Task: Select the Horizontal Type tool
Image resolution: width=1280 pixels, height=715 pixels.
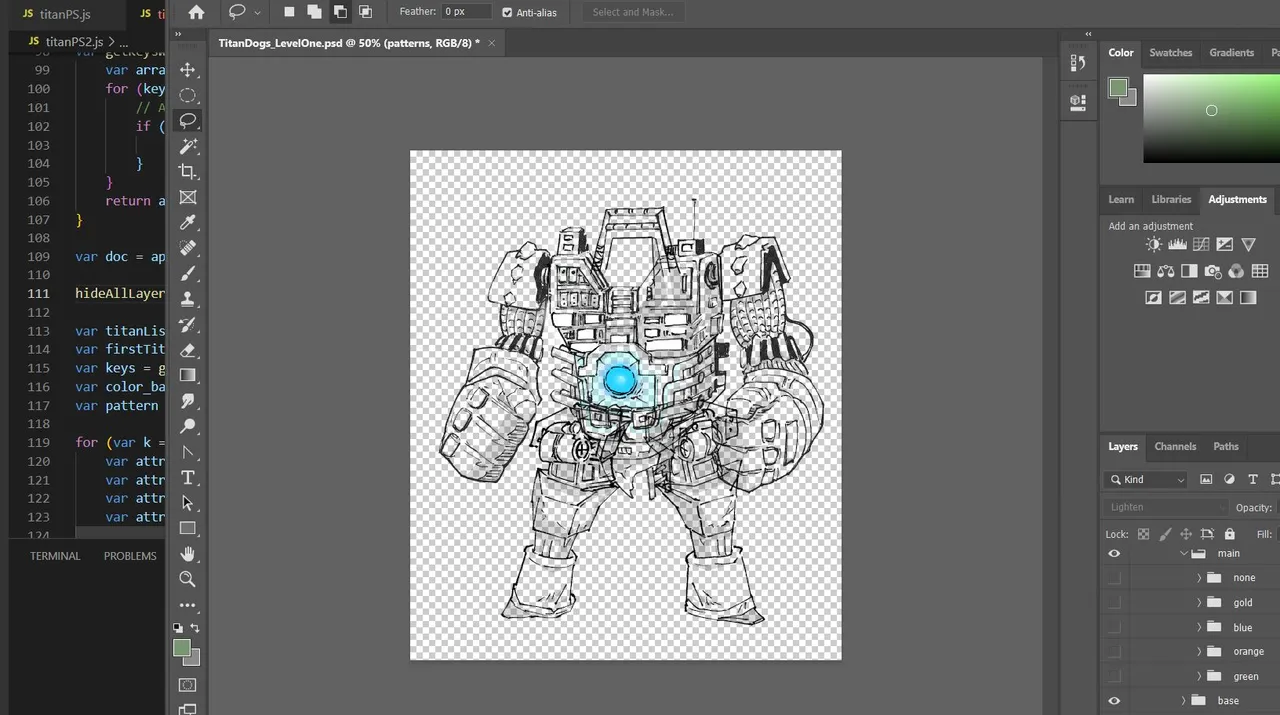Action: 187,477
